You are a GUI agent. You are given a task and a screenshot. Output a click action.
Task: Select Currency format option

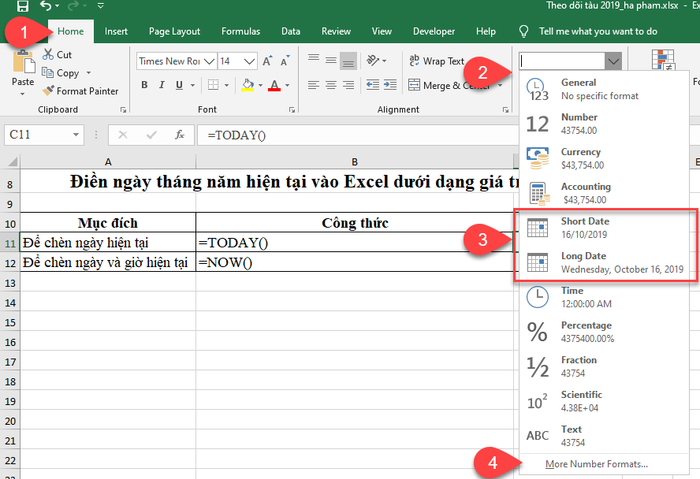coord(603,158)
